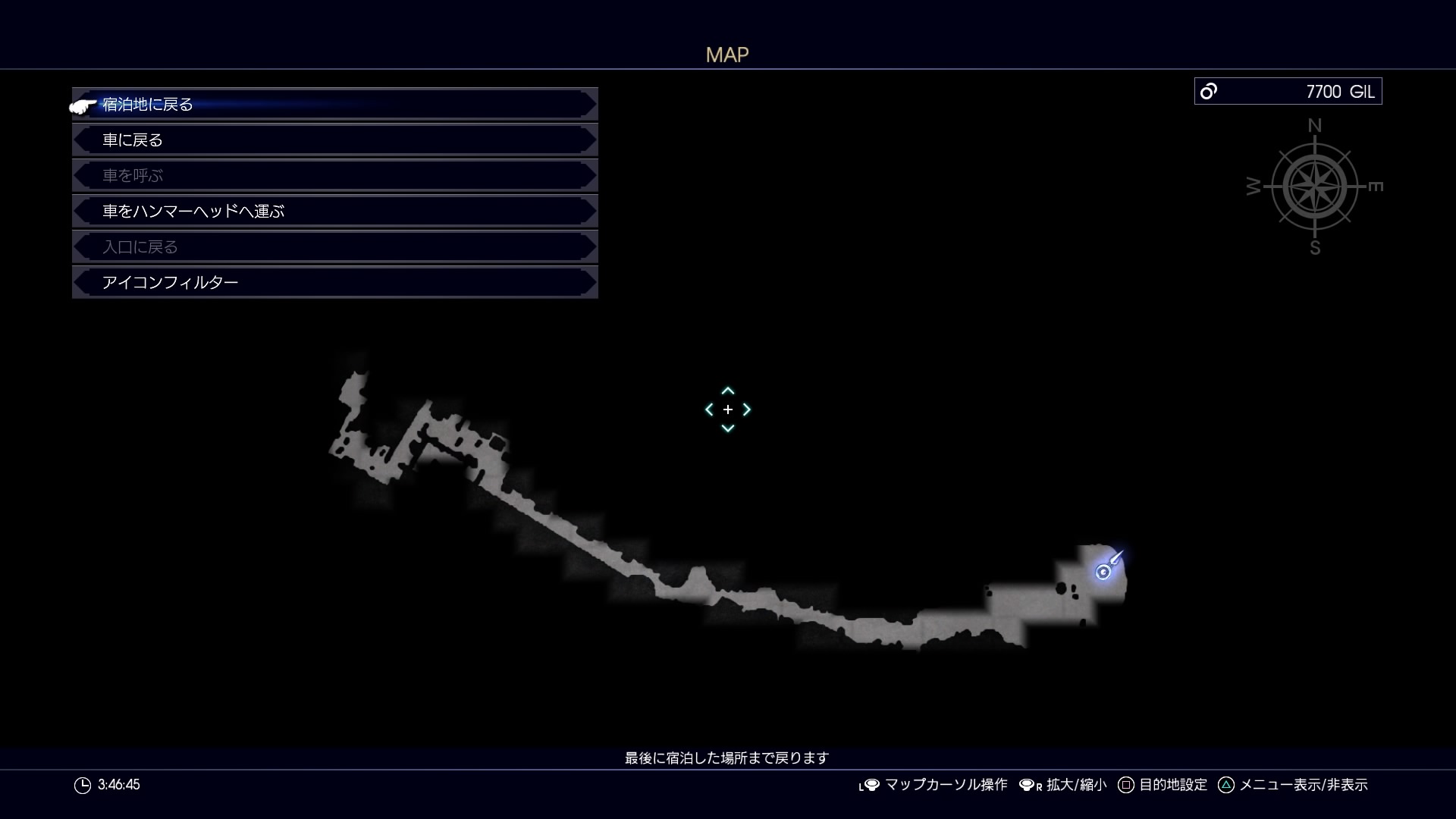Click the player position marker on the map
The width and height of the screenshot is (1456, 819).
coord(1104,572)
